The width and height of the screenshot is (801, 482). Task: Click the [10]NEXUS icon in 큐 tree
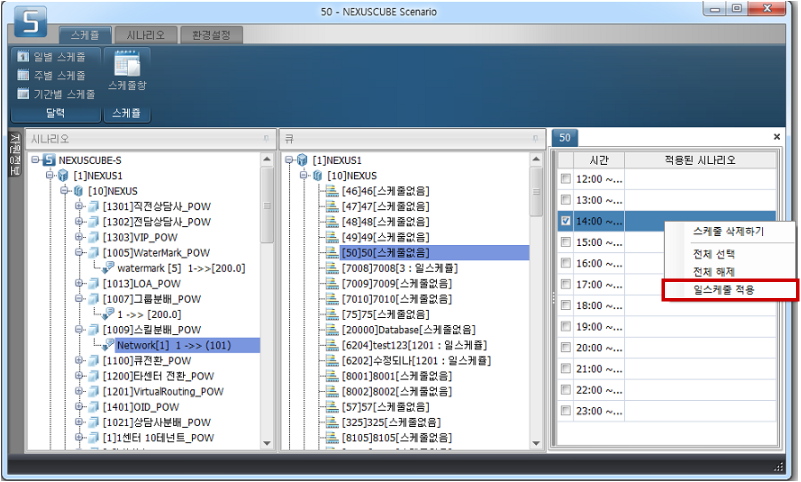pyautogui.click(x=317, y=176)
